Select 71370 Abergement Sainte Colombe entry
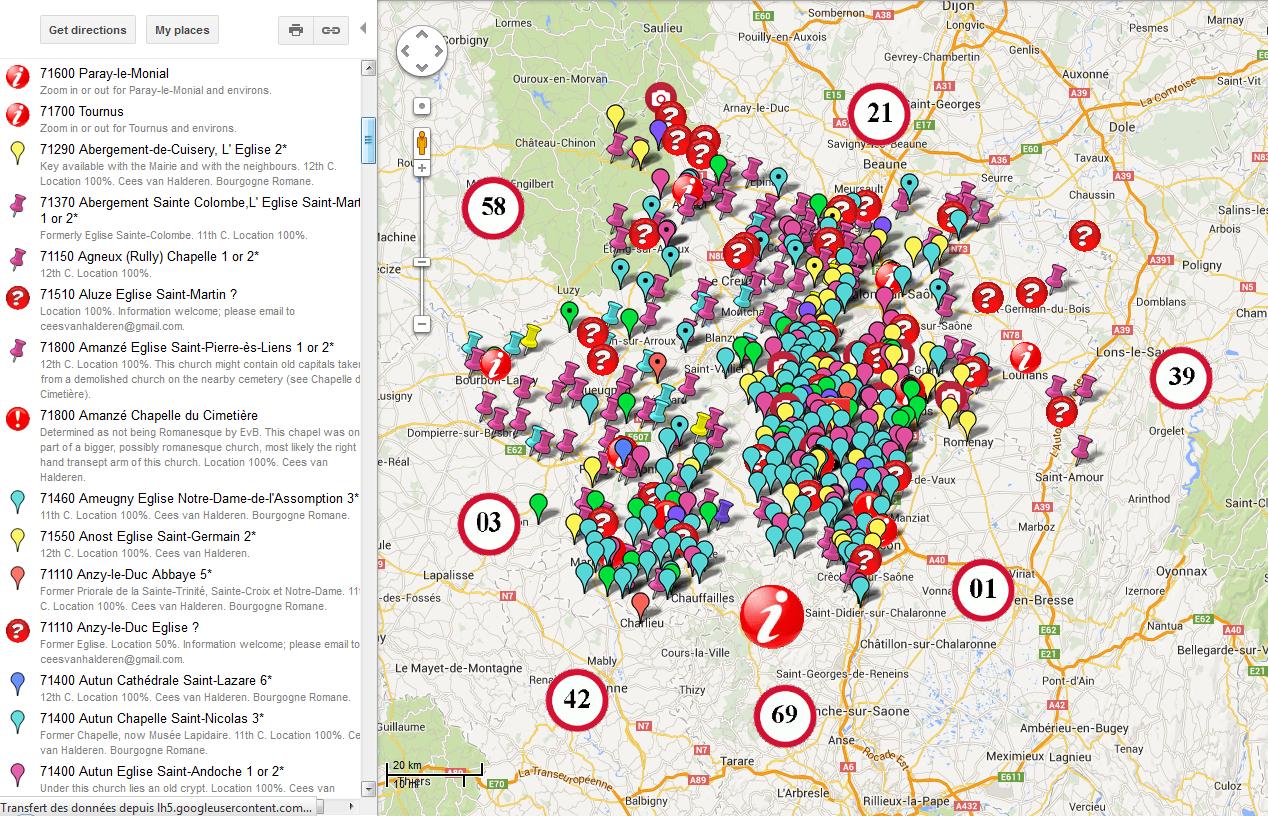 [x=200, y=210]
